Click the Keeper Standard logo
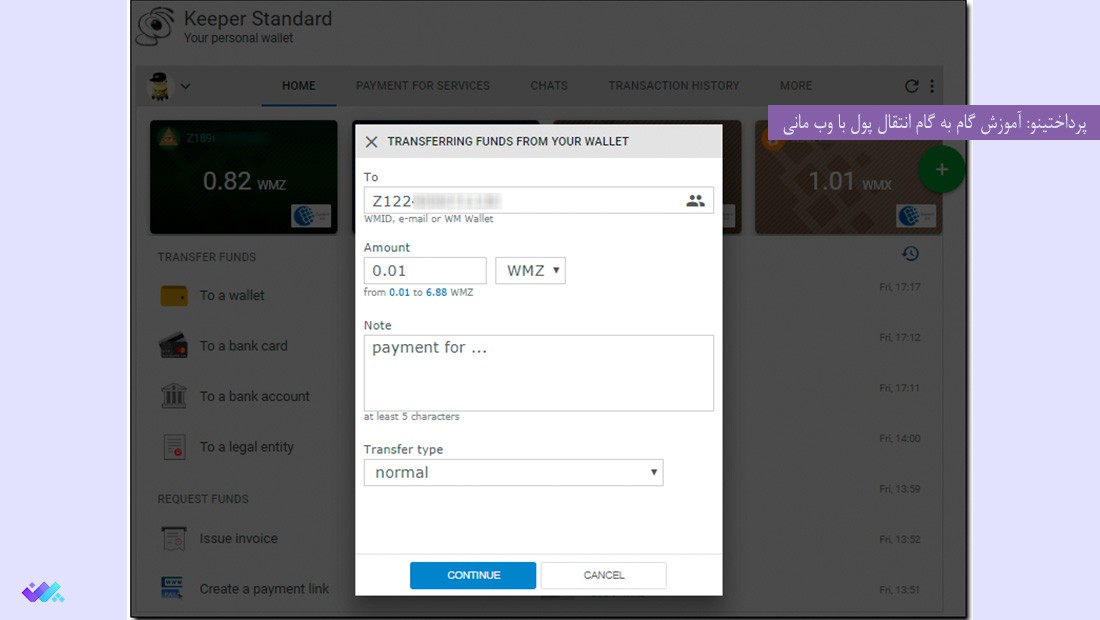1100x620 pixels. (x=156, y=26)
